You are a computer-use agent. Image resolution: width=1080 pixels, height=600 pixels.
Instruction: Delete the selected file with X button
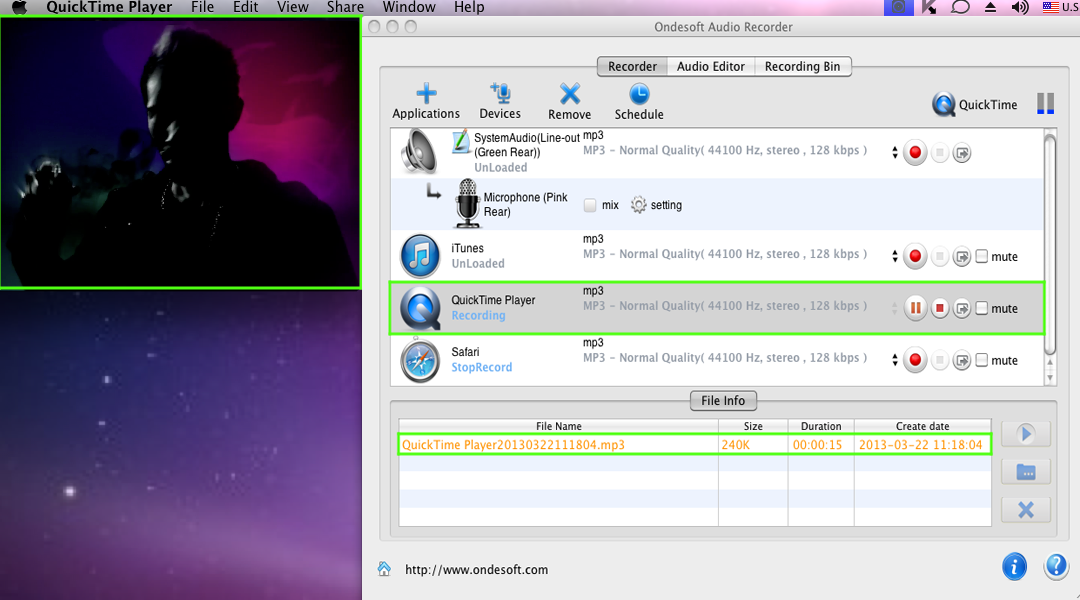[1025, 510]
